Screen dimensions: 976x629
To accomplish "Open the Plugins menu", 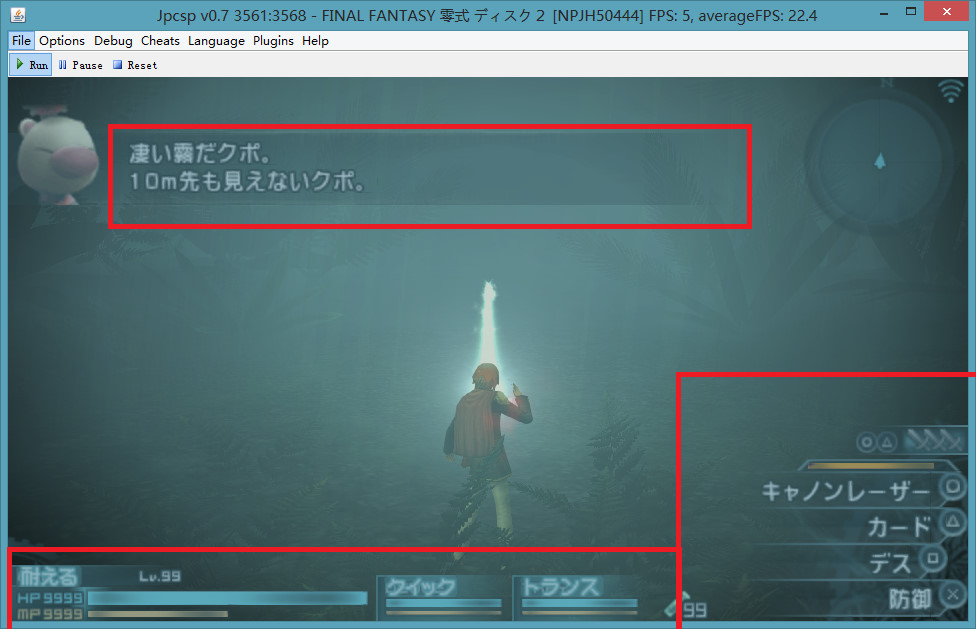I will click(273, 41).
